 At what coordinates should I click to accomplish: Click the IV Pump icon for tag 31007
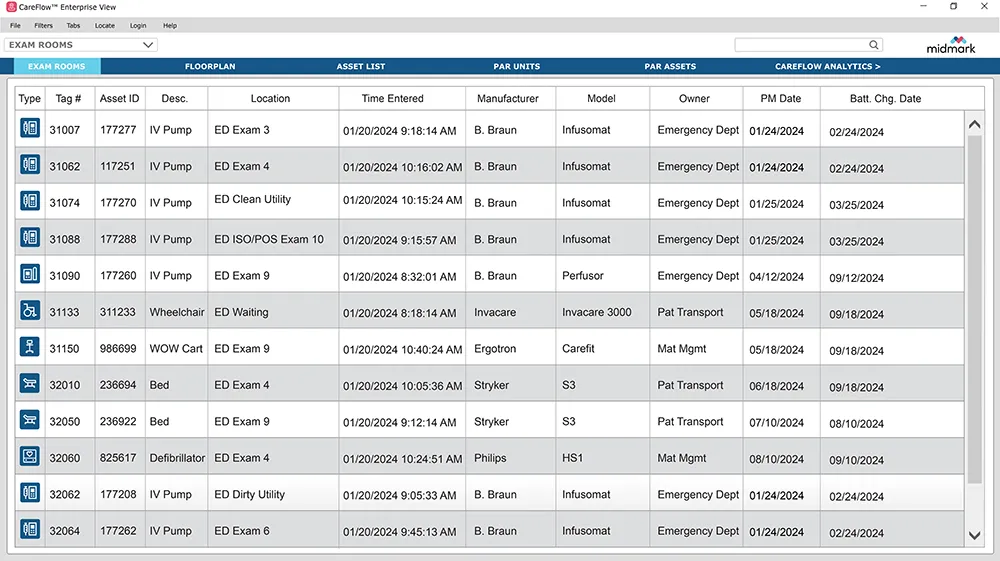point(30,129)
